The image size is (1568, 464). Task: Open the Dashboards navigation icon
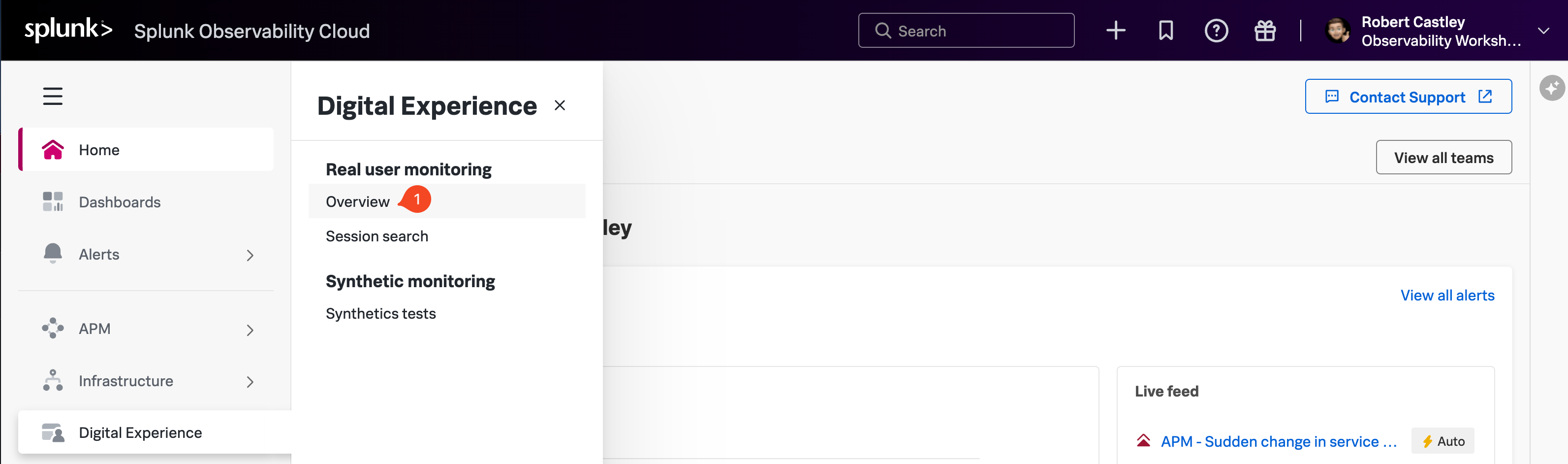click(x=53, y=201)
